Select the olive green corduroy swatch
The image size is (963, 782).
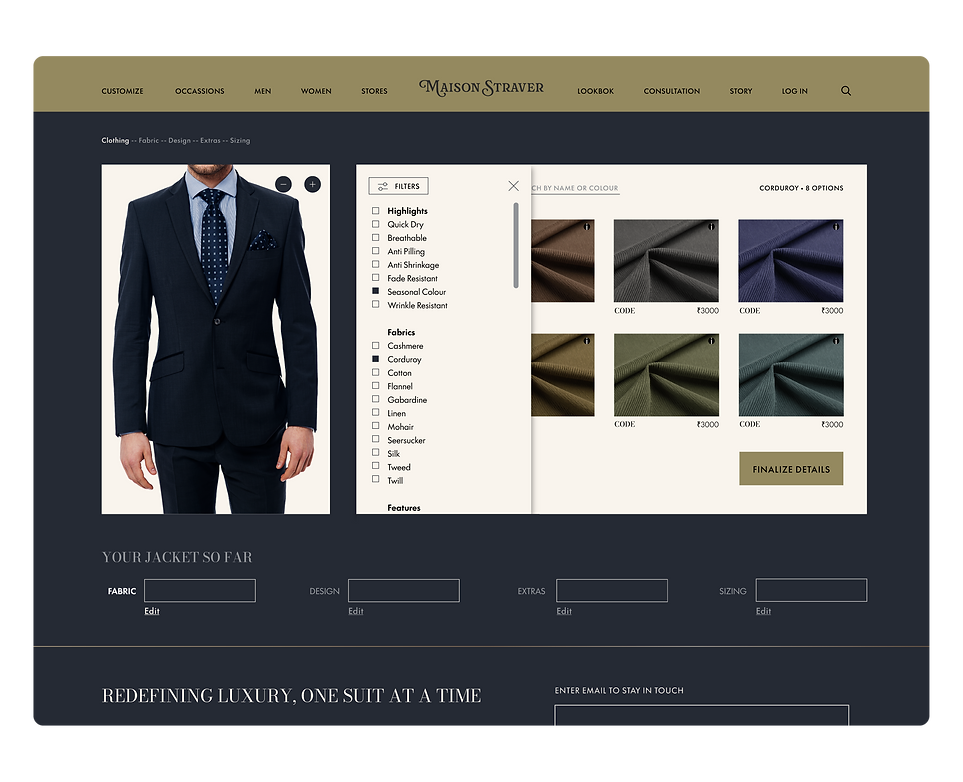(x=666, y=375)
